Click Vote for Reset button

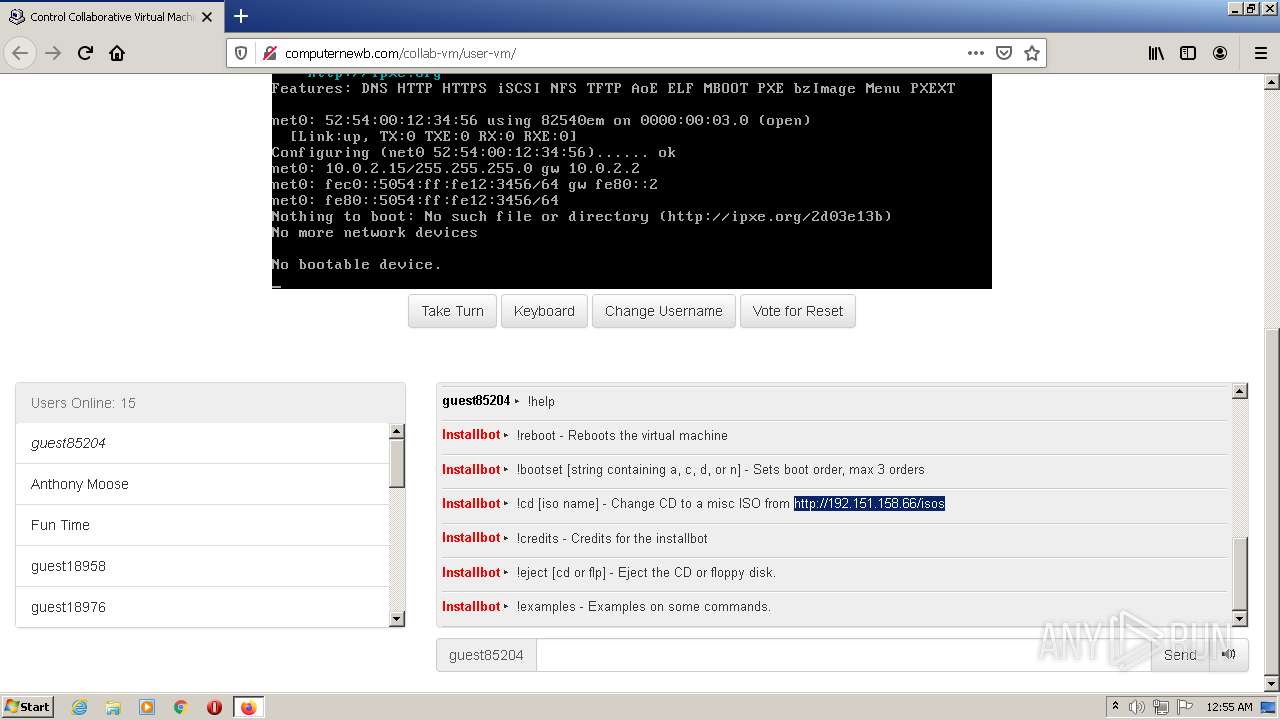click(797, 311)
